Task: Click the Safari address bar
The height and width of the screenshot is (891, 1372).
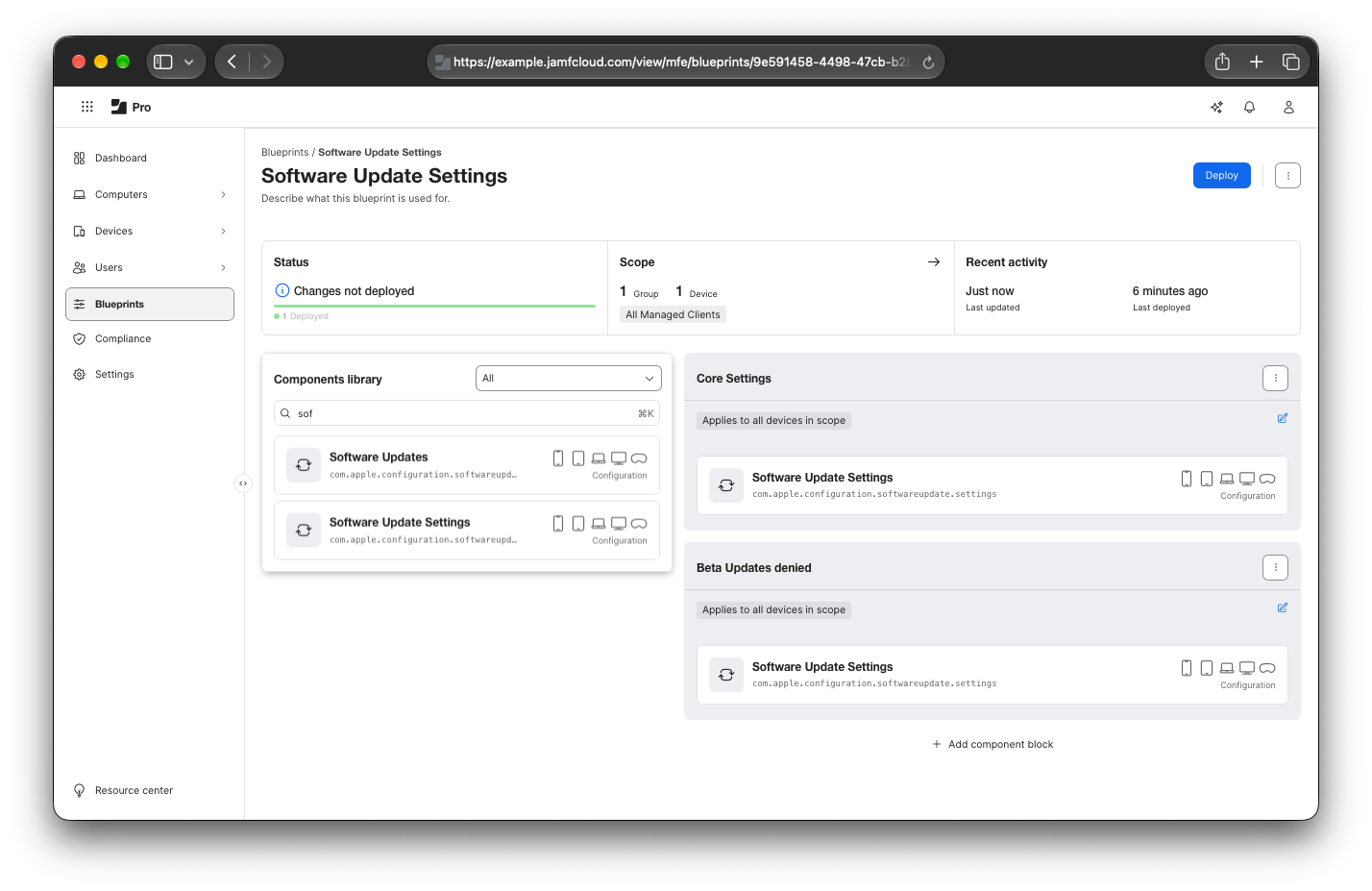Action: 686,62
